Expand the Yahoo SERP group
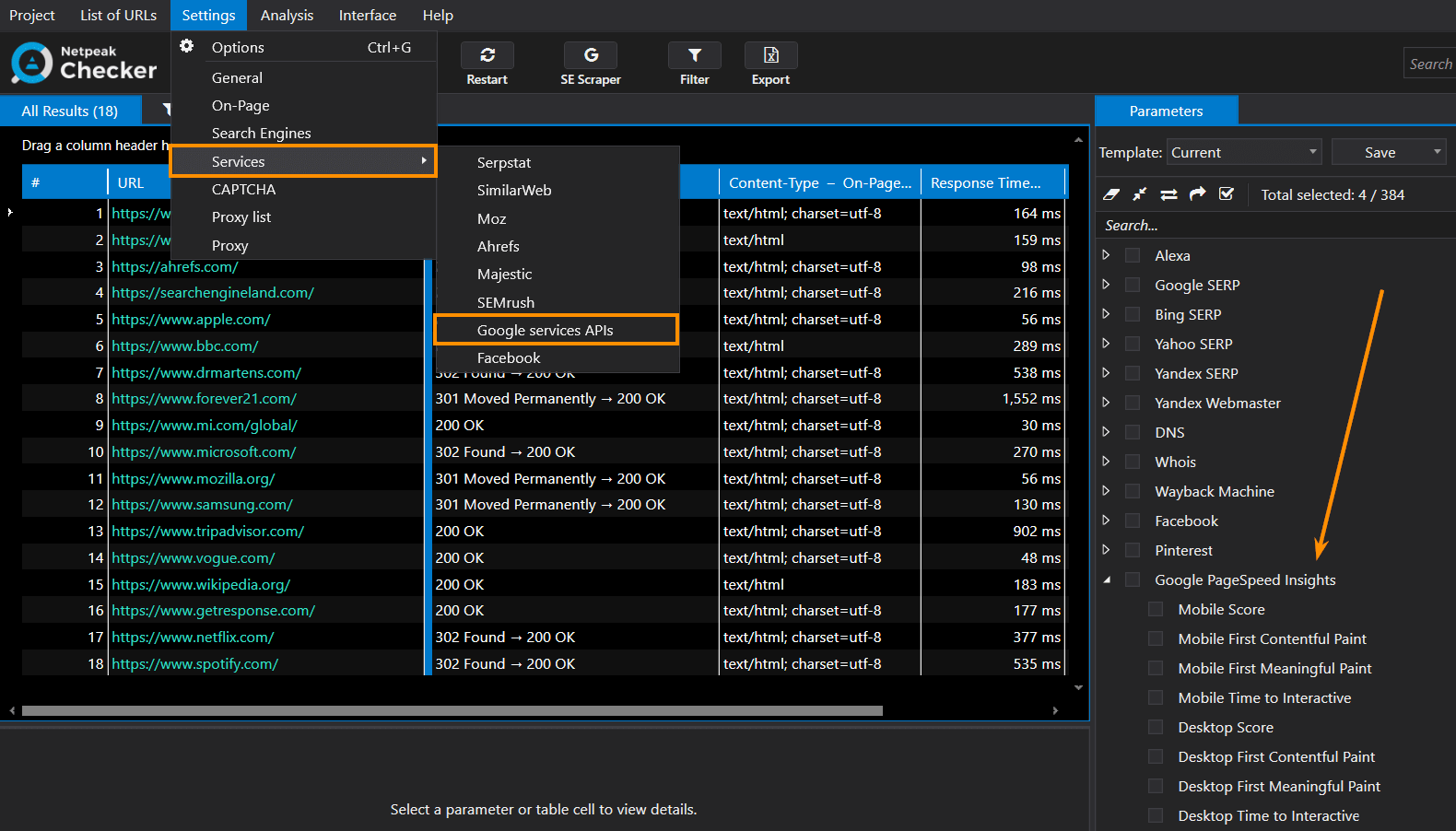1456x831 pixels. [1107, 343]
